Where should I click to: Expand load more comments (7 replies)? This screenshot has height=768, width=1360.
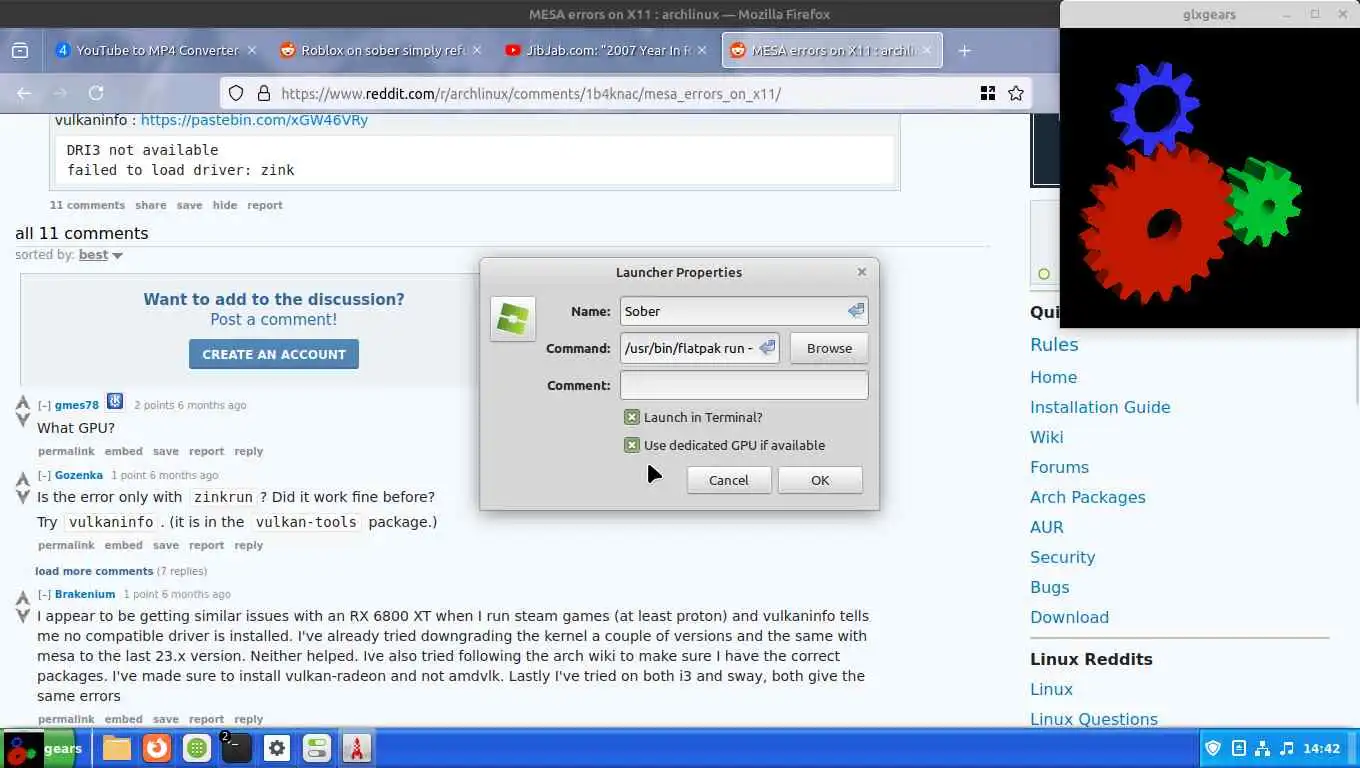[x=94, y=571]
